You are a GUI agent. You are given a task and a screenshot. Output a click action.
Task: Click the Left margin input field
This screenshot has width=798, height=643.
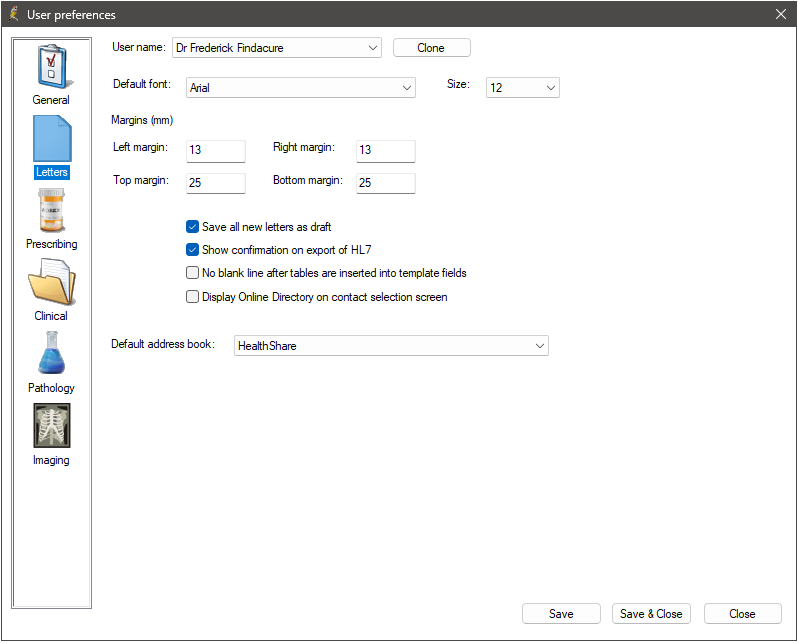(x=216, y=151)
